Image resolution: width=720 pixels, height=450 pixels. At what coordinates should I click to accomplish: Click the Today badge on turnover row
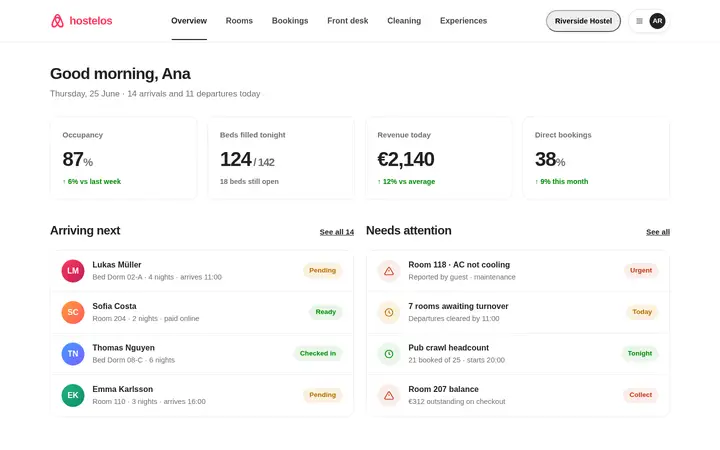(x=642, y=312)
